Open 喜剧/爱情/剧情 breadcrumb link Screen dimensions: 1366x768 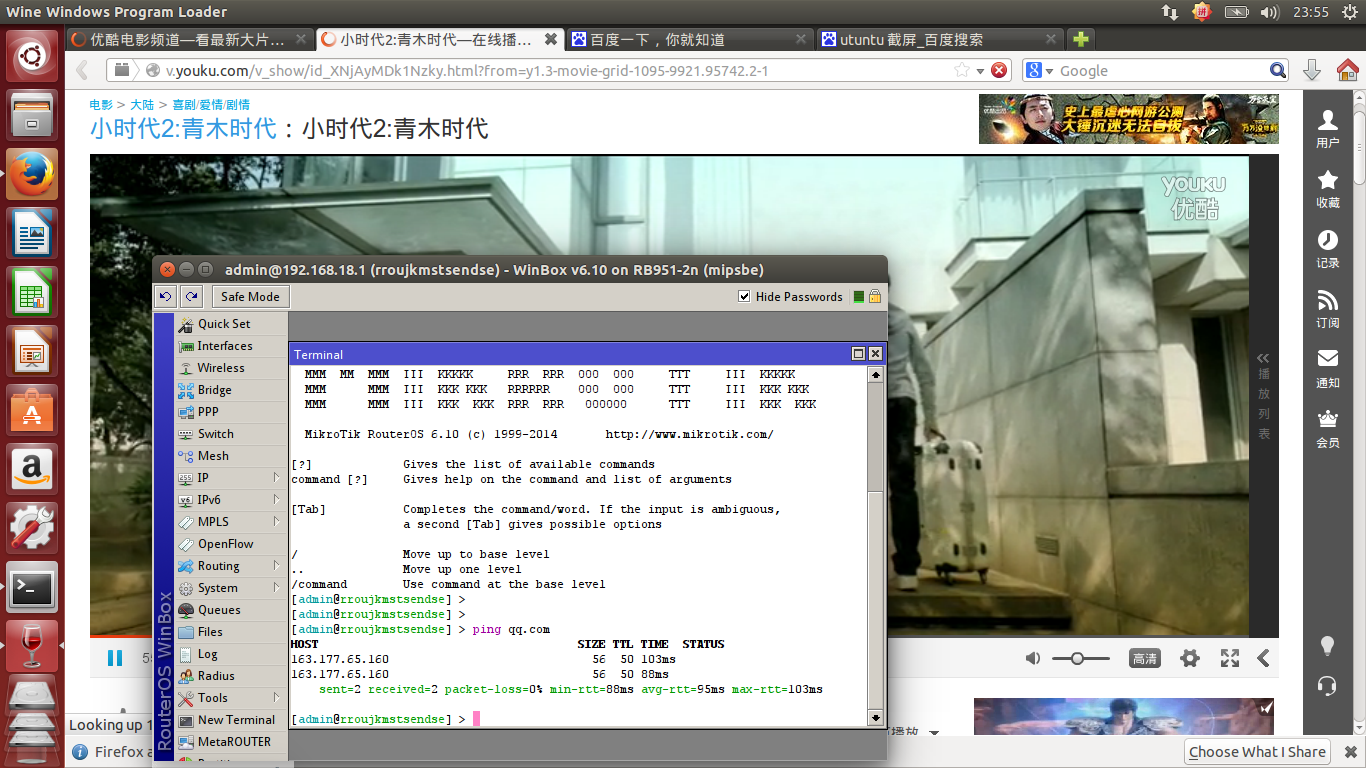pyautogui.click(x=211, y=104)
